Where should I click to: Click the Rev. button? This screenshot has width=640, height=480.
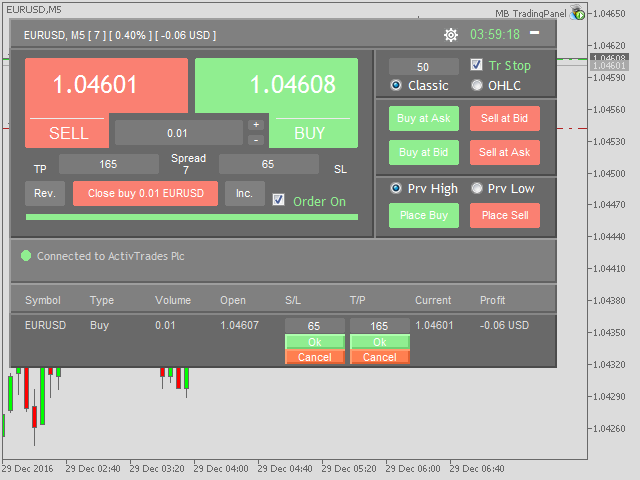(45, 193)
